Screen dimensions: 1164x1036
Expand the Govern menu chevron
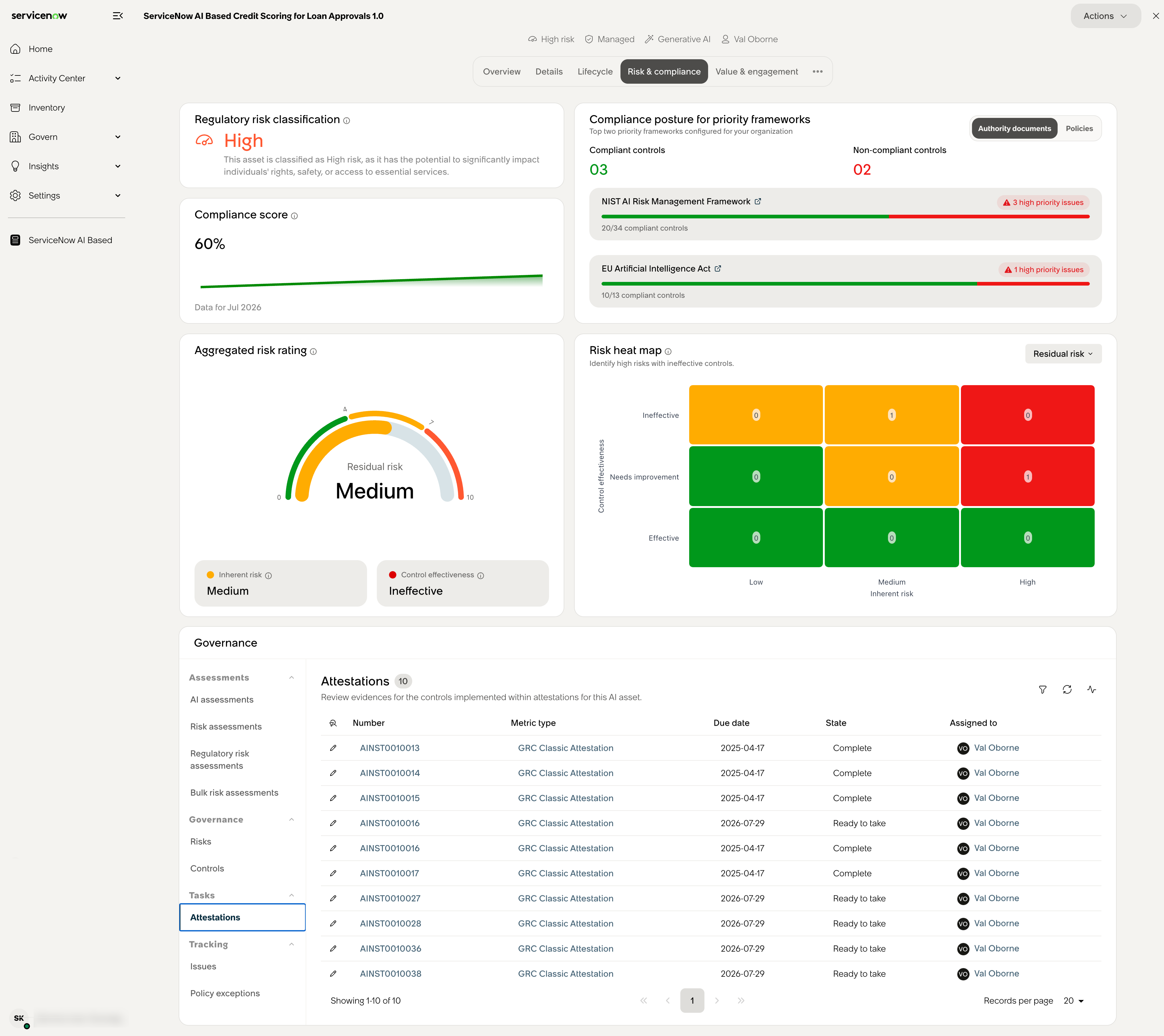point(118,137)
